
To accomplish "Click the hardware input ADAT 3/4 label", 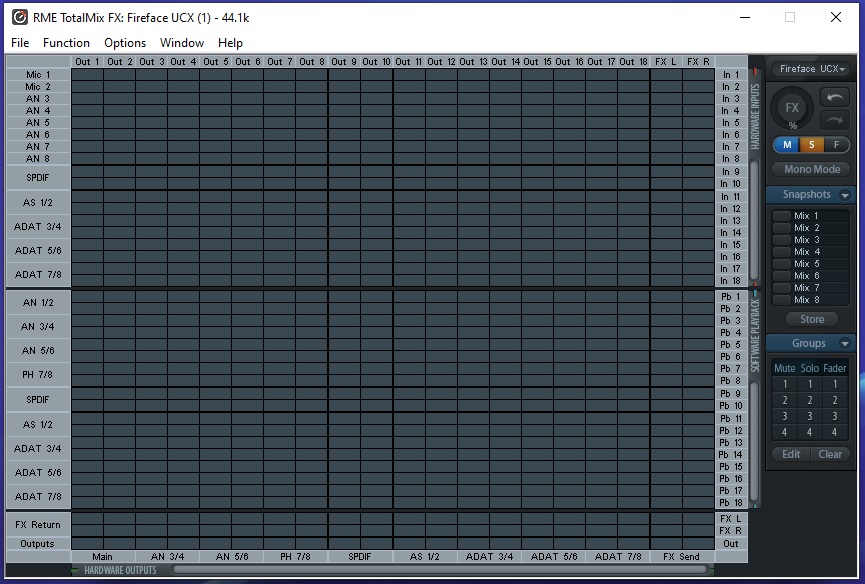I will [x=38, y=227].
